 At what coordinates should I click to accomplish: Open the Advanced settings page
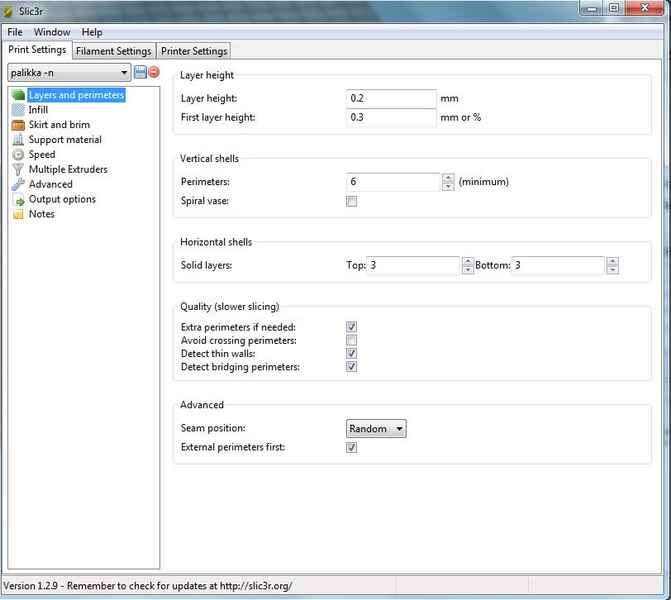(50, 184)
